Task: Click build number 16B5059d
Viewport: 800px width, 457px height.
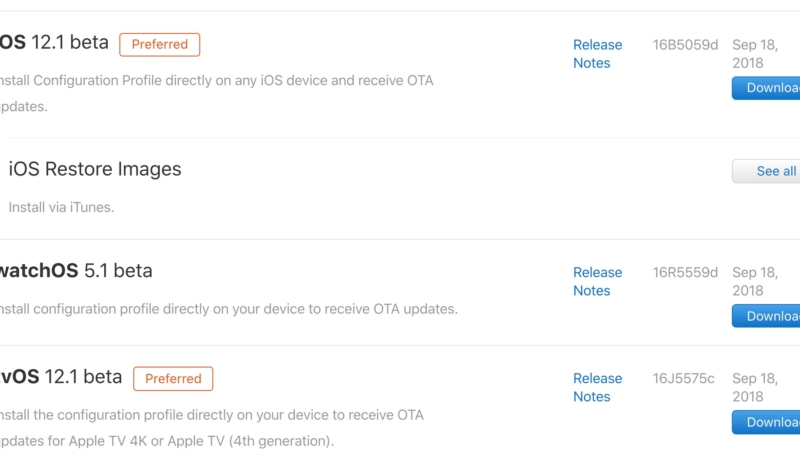Action: pyautogui.click(x=685, y=45)
